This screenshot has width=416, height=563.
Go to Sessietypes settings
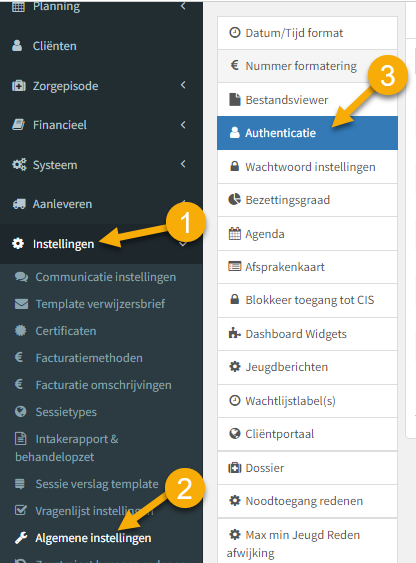(66, 412)
